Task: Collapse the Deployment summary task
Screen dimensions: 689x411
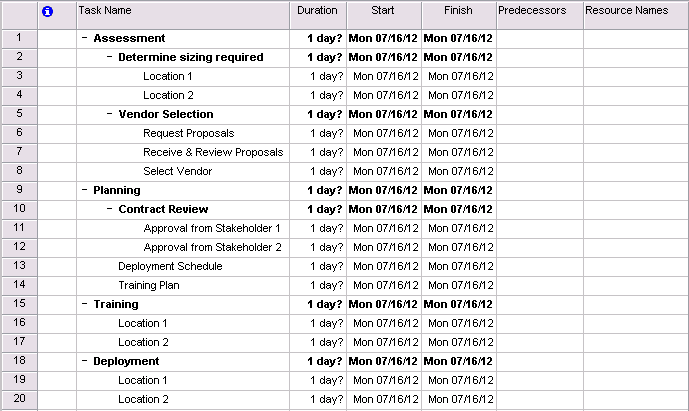Action: click(85, 362)
